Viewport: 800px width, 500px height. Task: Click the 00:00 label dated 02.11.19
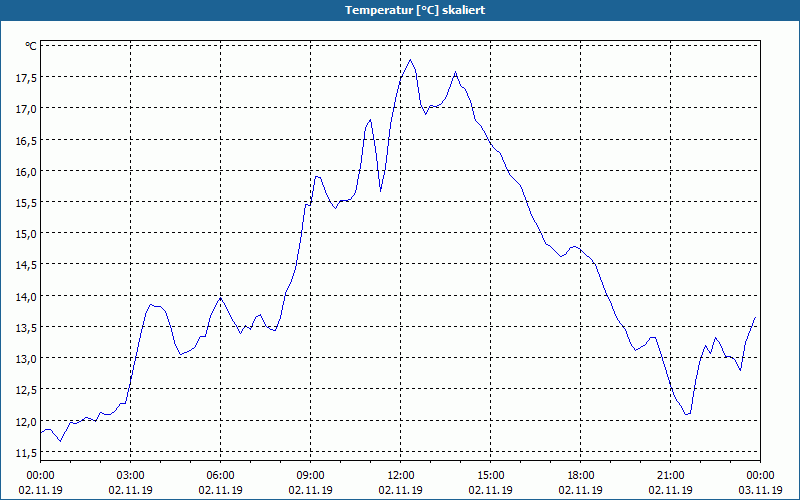click(40, 475)
